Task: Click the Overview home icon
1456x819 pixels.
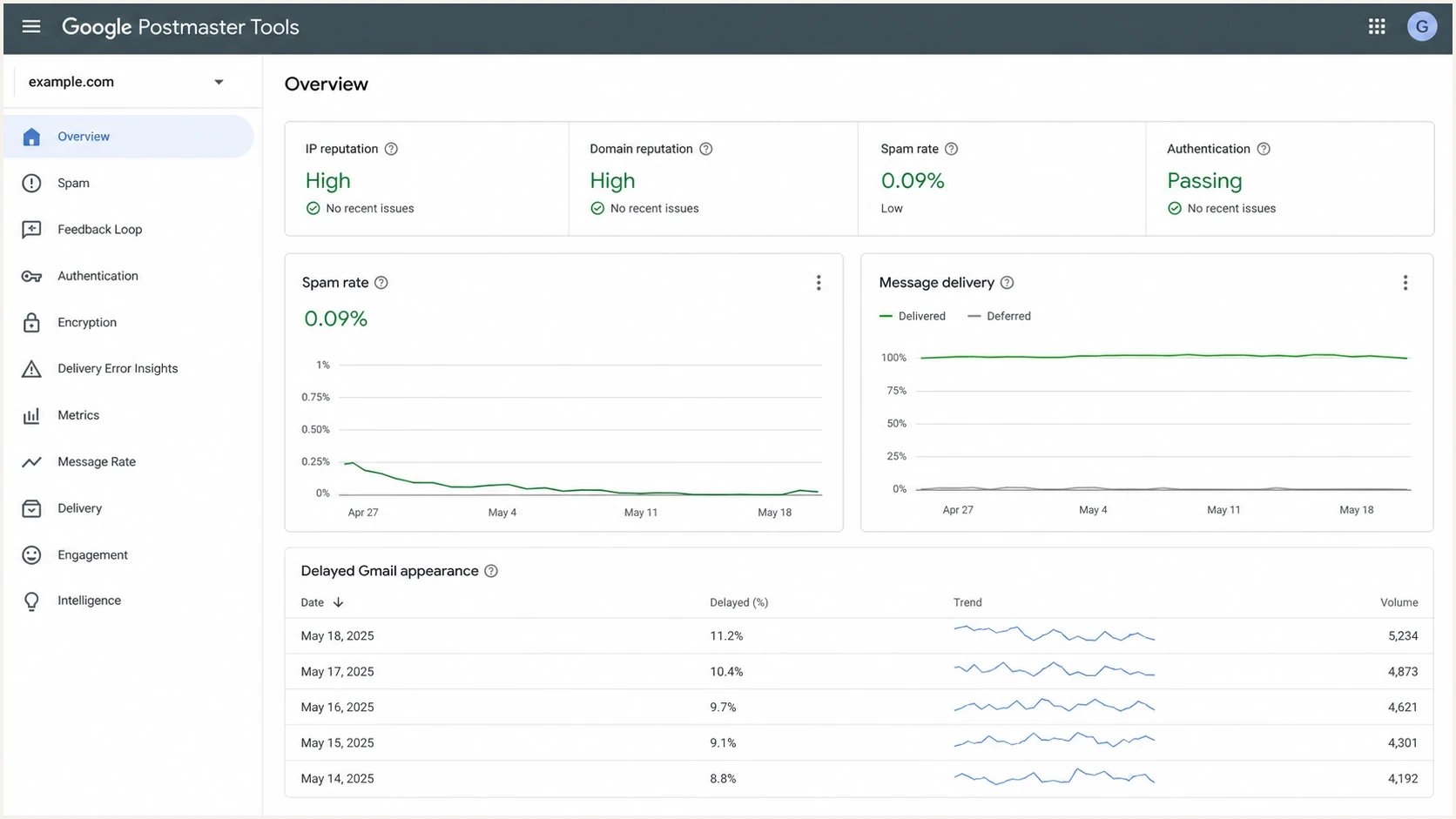Action: [x=31, y=137]
